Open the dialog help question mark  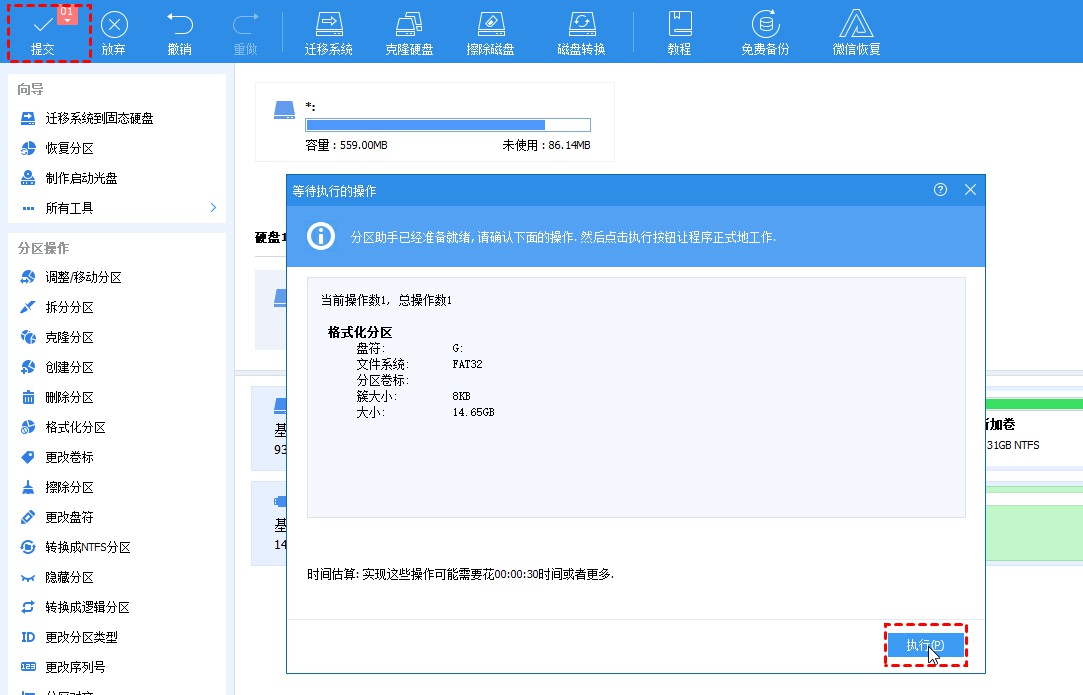[938, 190]
